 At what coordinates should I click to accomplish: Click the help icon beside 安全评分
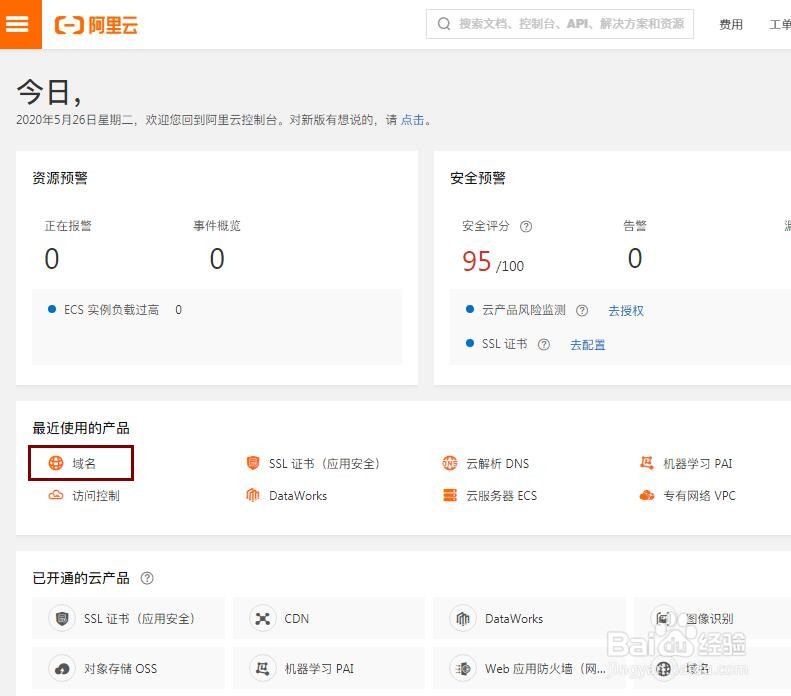point(526,226)
